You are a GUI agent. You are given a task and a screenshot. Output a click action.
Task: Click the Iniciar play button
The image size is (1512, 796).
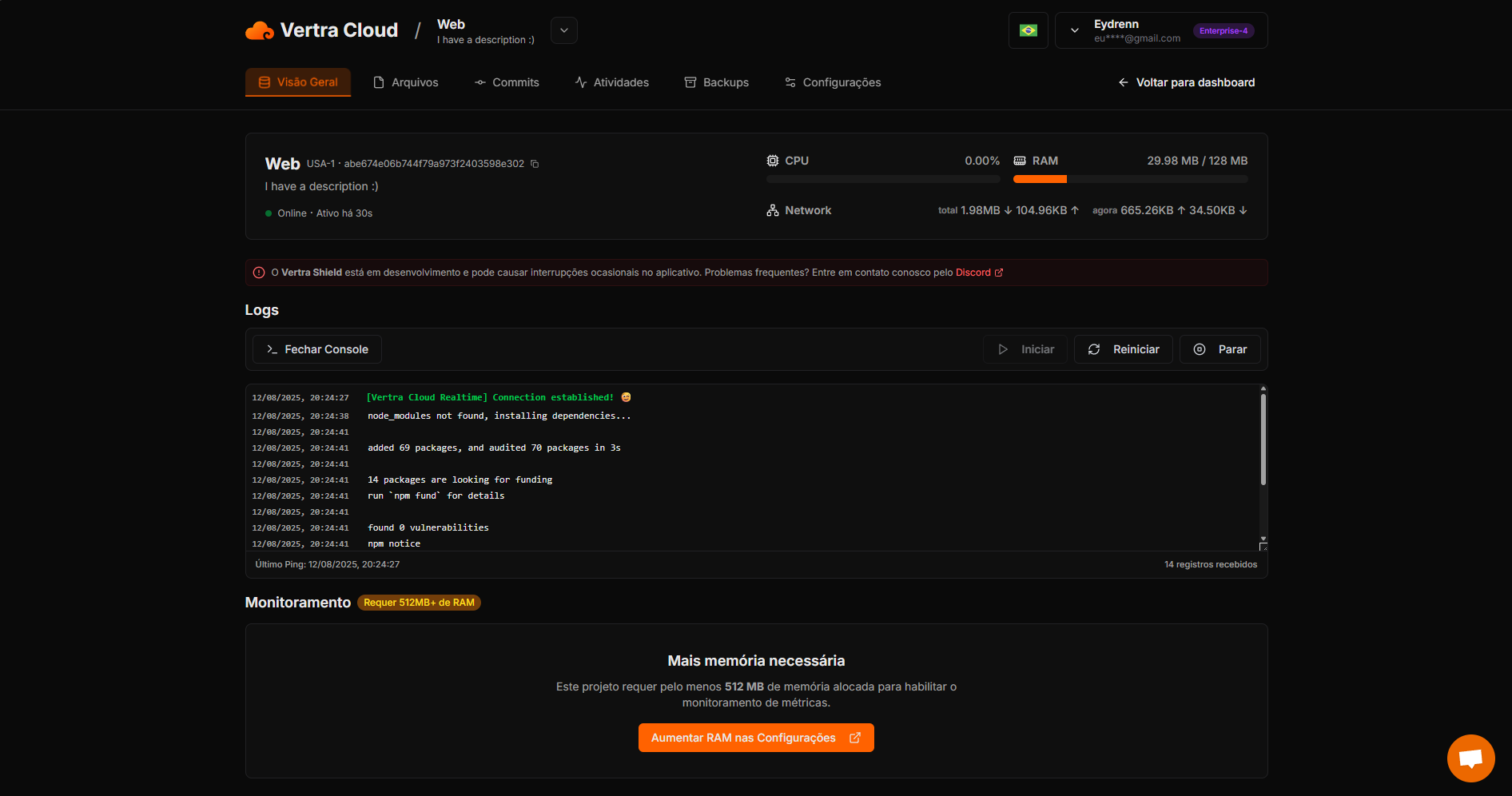click(1025, 349)
